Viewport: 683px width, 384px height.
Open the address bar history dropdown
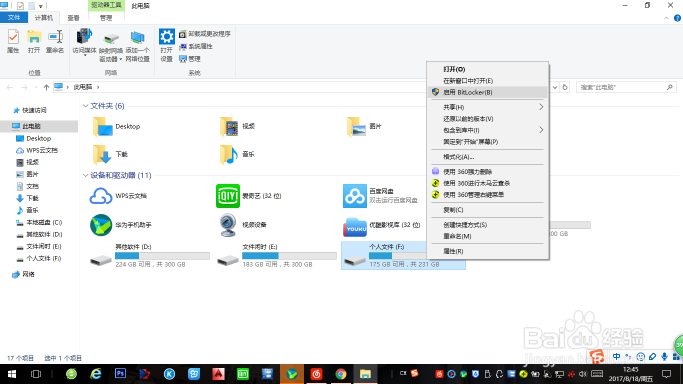[x=555, y=87]
